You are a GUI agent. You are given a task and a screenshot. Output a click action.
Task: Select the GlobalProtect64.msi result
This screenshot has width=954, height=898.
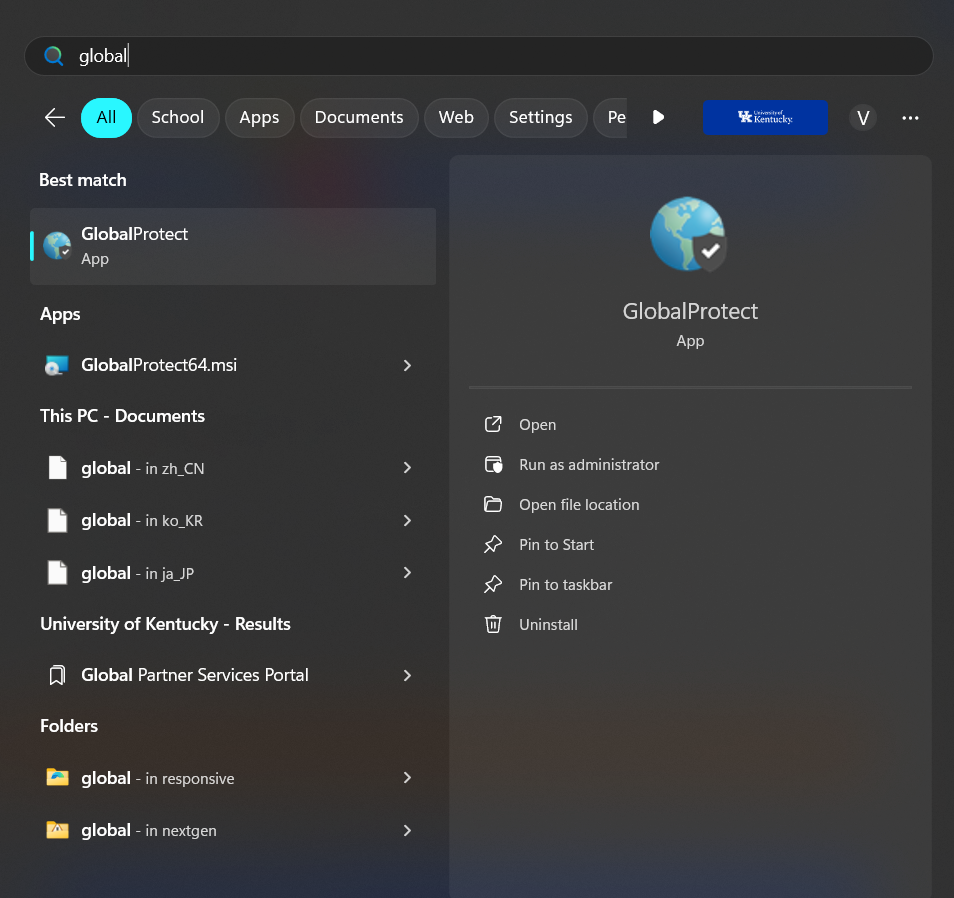point(233,365)
